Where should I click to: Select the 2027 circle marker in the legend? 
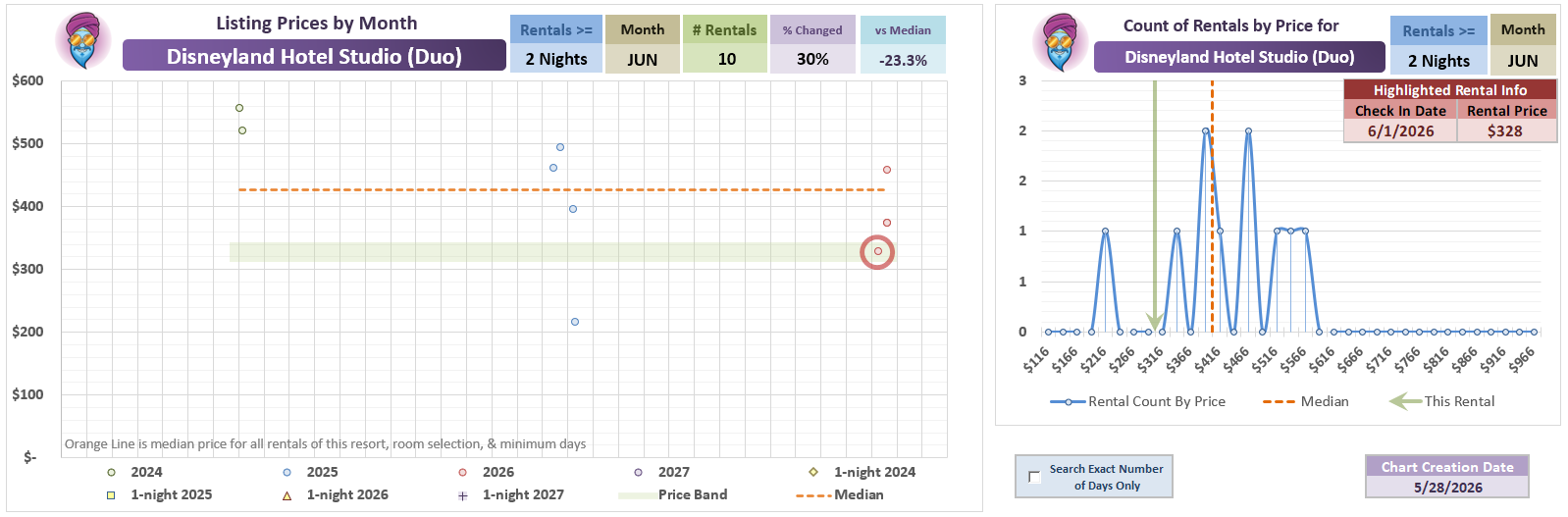[638, 472]
